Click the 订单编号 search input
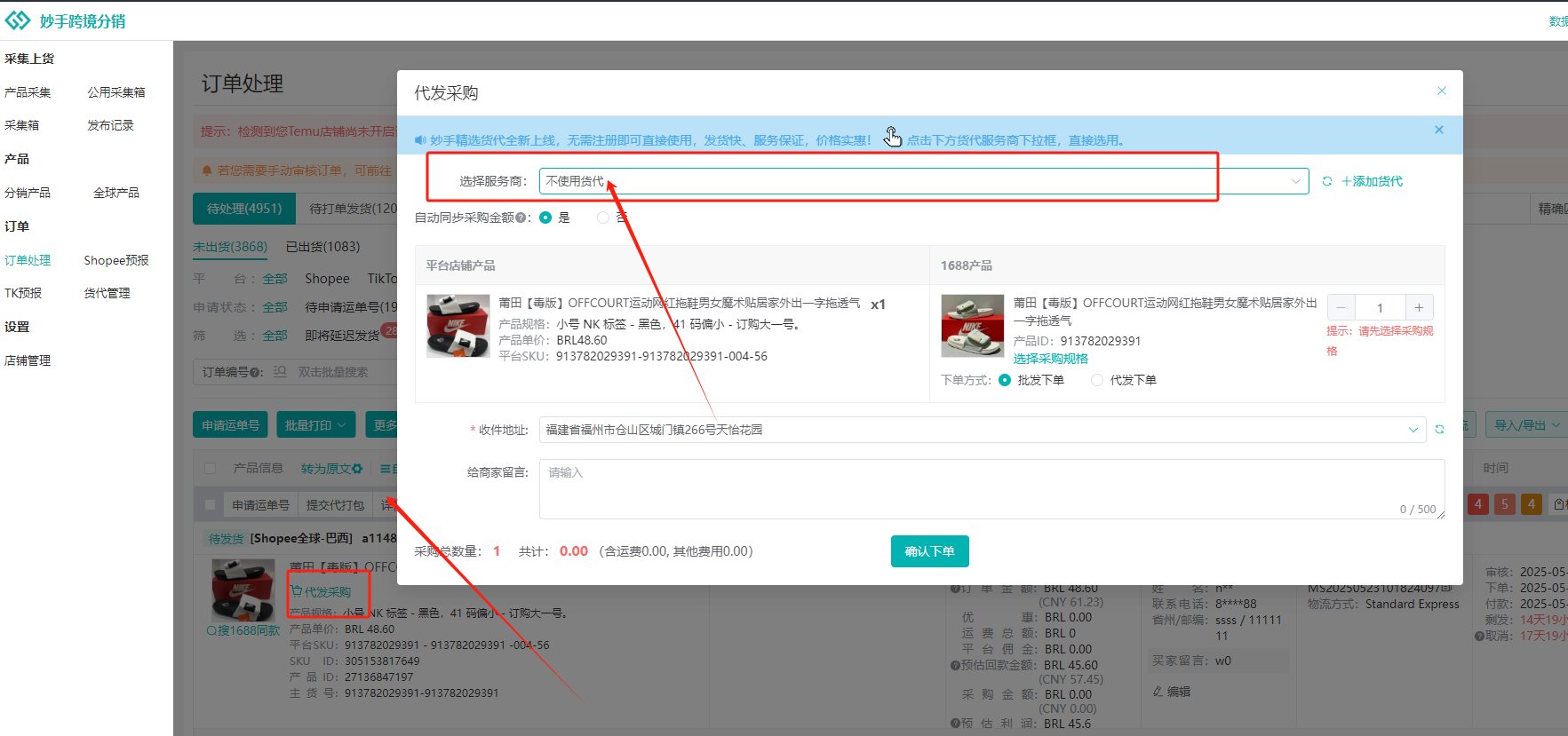This screenshot has width=1568, height=736. pyautogui.click(x=346, y=372)
